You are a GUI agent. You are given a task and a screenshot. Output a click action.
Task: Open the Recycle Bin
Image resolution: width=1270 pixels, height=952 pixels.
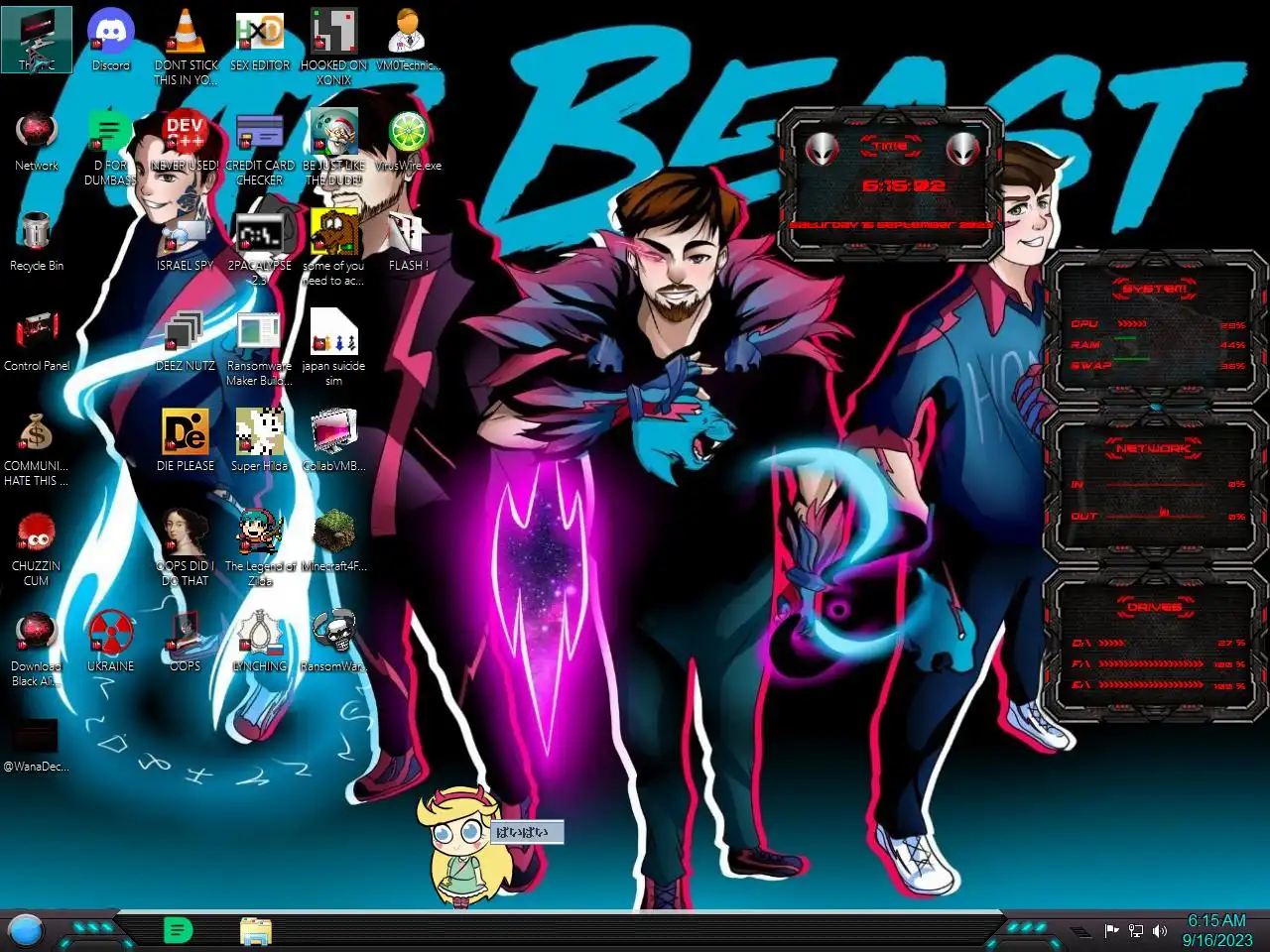tap(37, 240)
